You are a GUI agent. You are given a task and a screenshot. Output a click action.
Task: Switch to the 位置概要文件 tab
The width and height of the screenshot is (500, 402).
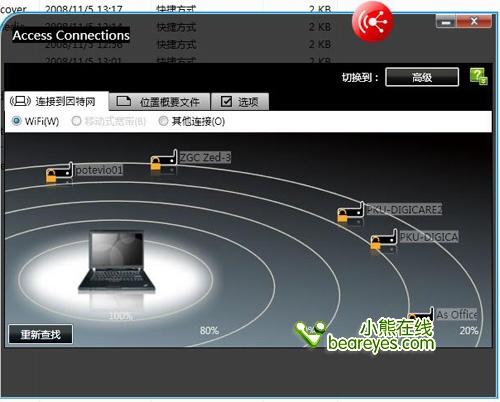(x=160, y=102)
